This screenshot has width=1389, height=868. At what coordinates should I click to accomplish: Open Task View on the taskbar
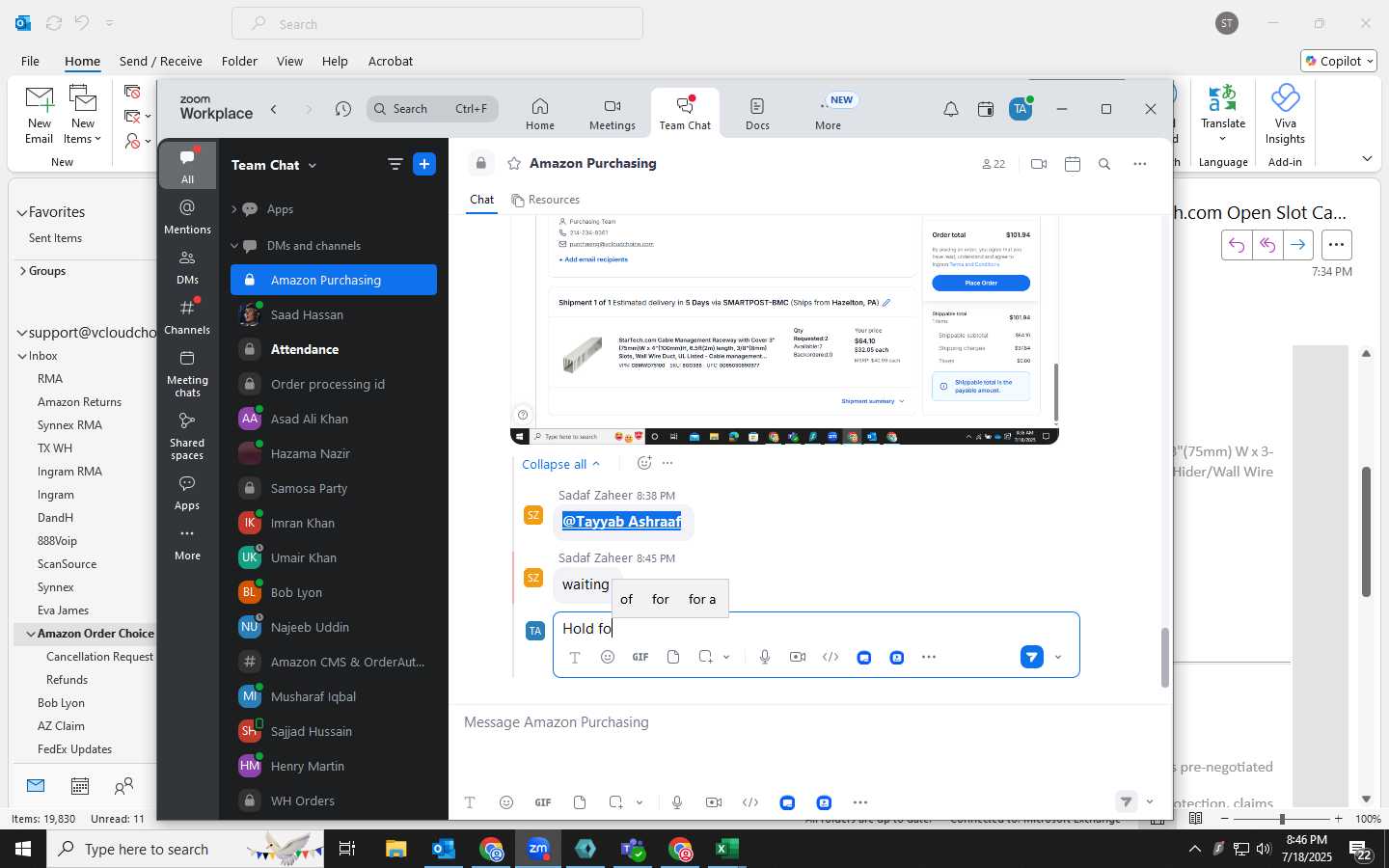[347, 849]
